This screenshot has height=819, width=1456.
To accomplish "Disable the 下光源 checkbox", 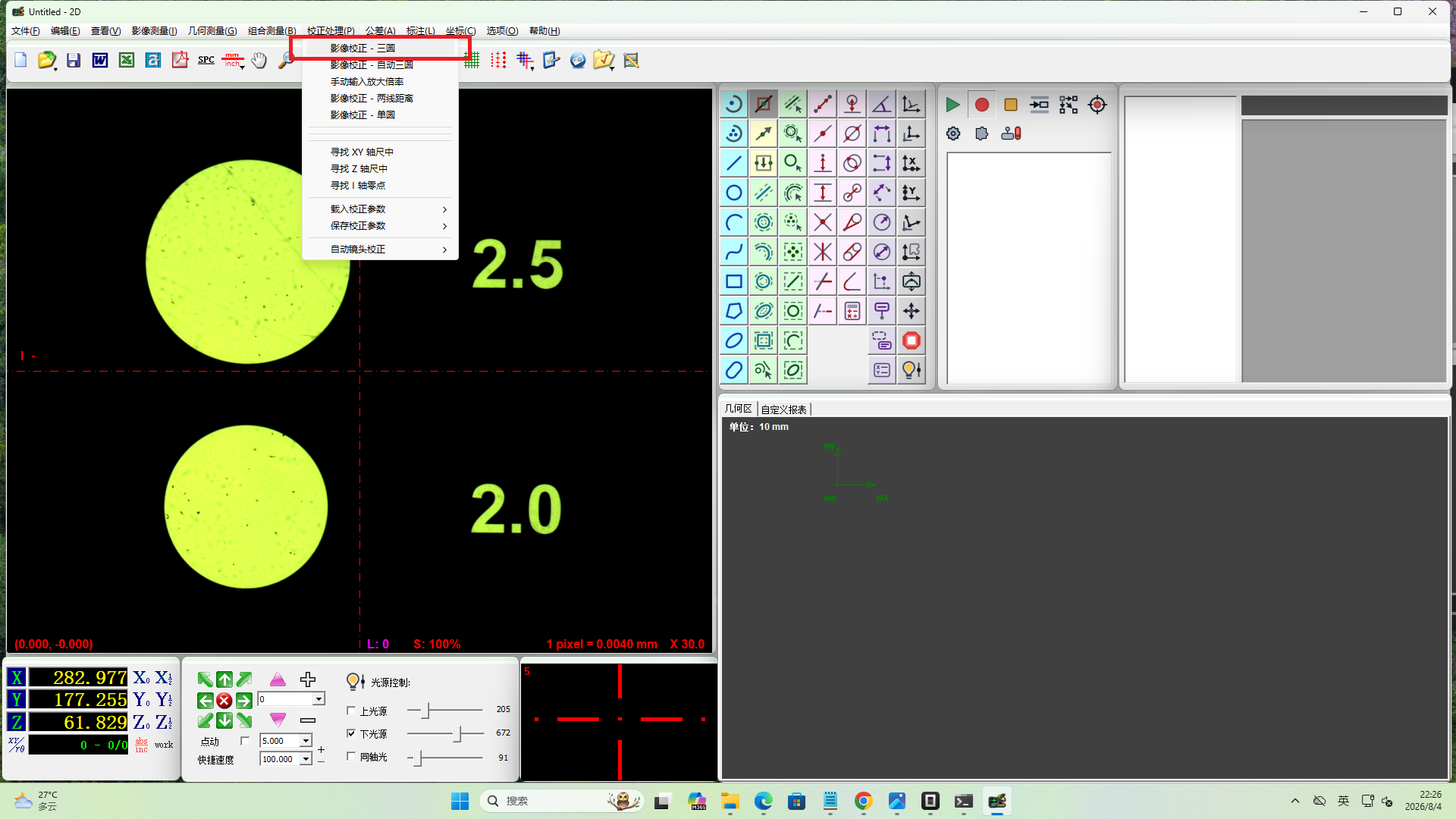I will [x=351, y=733].
